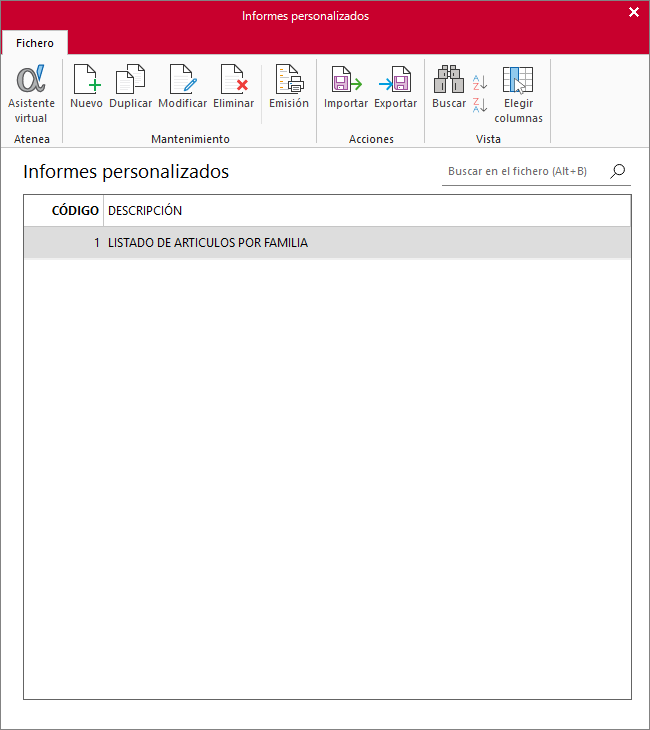Click the Importar action icon
Viewport: 650px width, 730px height.
tap(346, 87)
